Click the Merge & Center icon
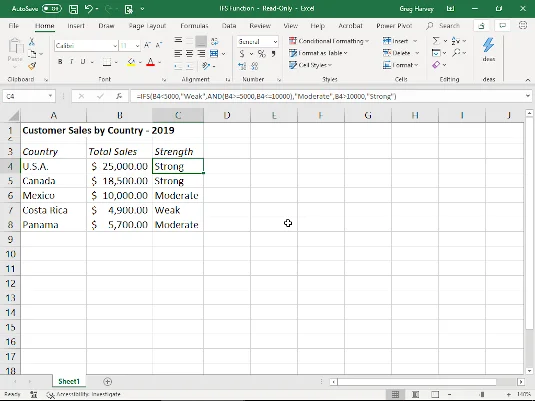Image resolution: width=535 pixels, height=401 pixels. [x=214, y=54]
